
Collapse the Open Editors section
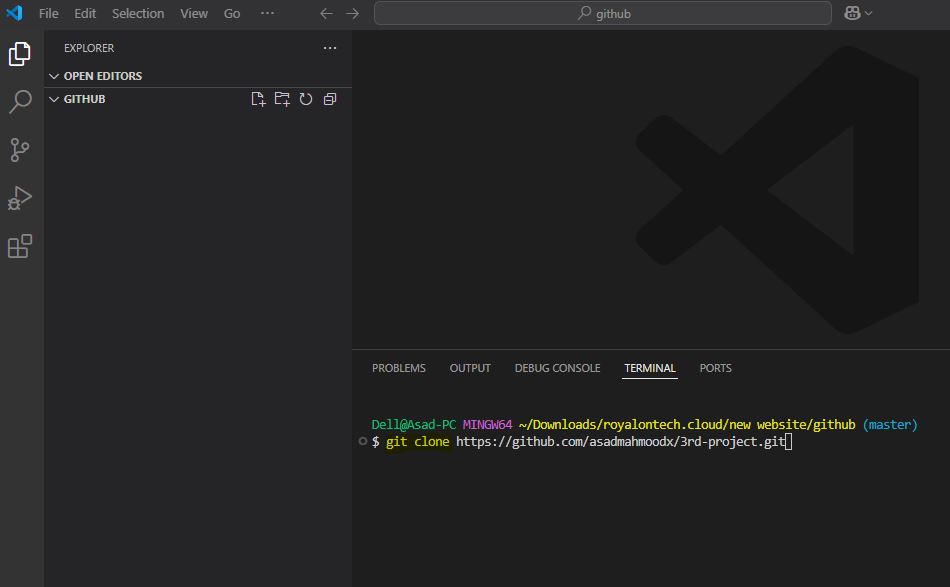[x=198, y=76]
